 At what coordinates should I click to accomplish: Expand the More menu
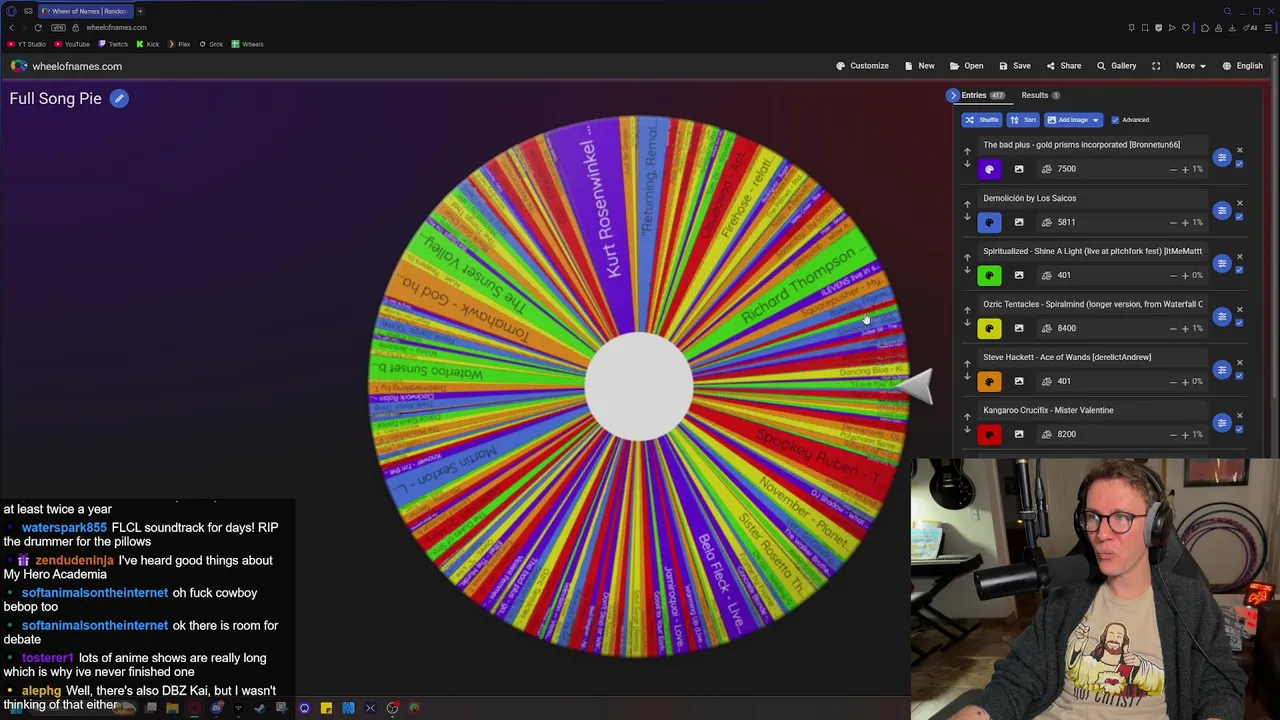[x=1190, y=66]
